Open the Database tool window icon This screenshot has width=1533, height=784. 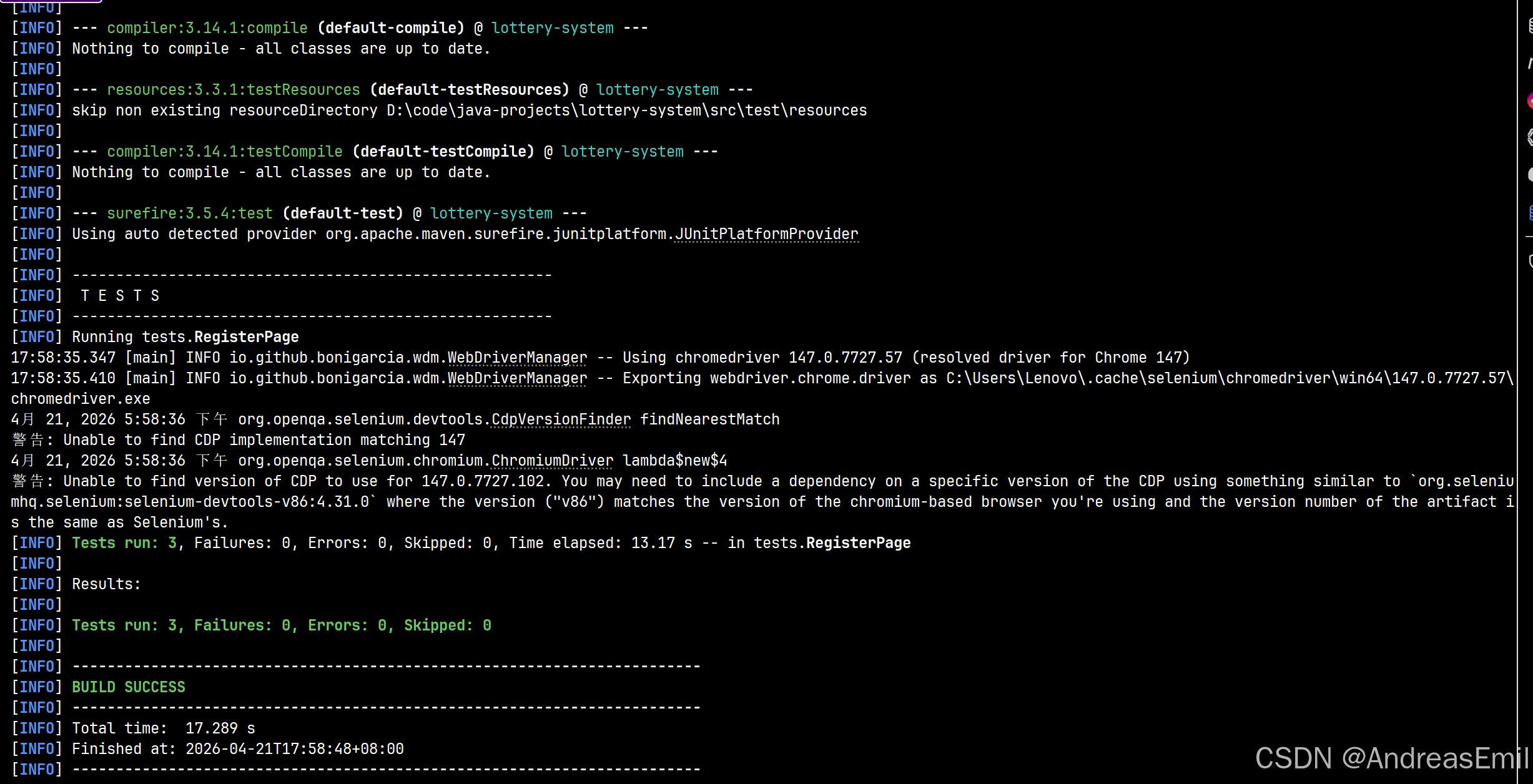click(x=1529, y=26)
